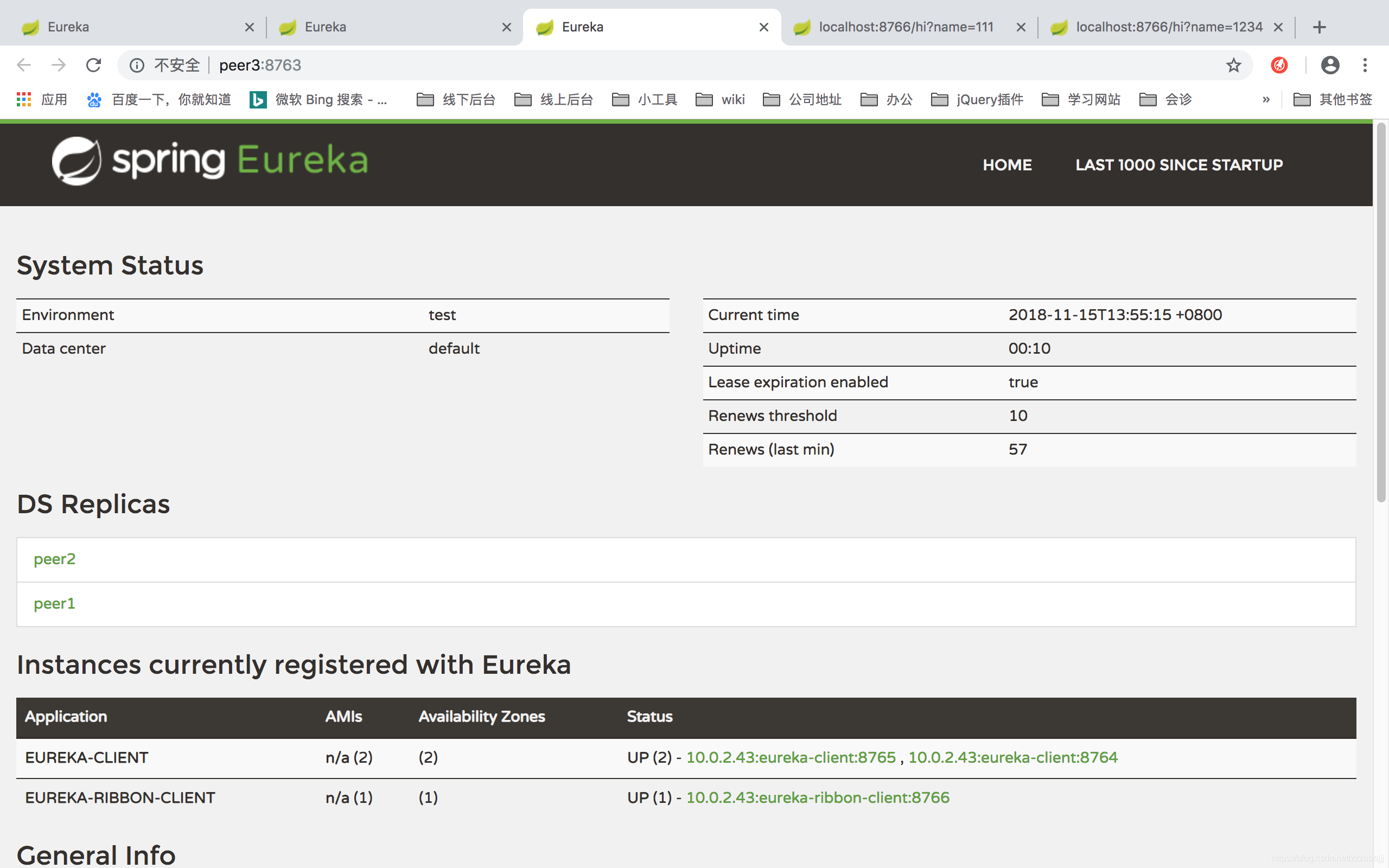The width and height of the screenshot is (1389, 868).
Task: Click the Application column header
Action: (x=66, y=717)
